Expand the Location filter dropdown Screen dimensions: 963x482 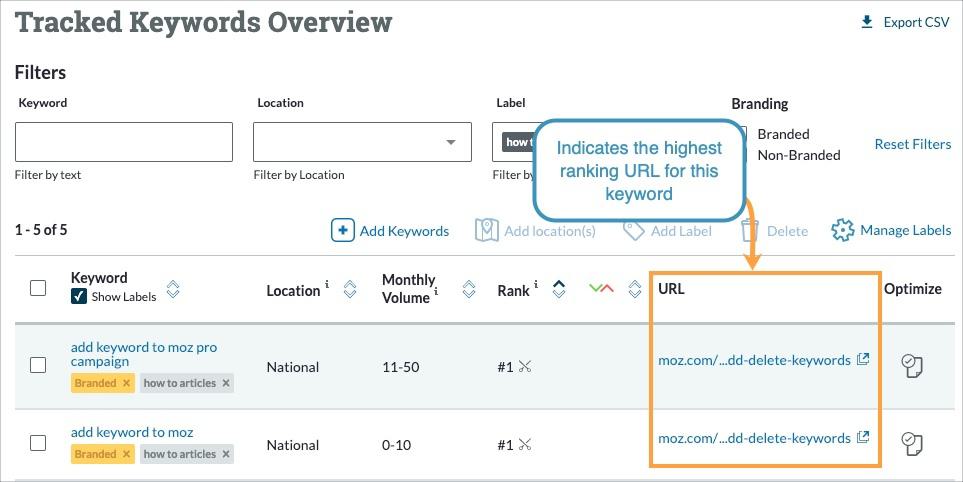450,143
